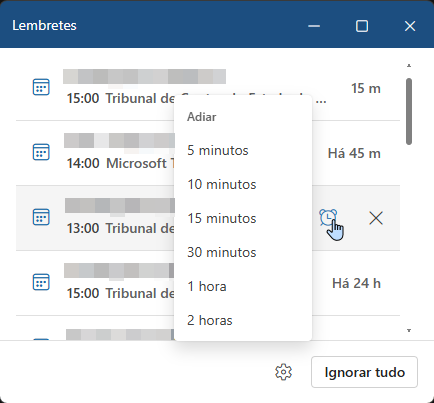Click the scrollbar down arrow
434x403 pixels.
click(409, 331)
